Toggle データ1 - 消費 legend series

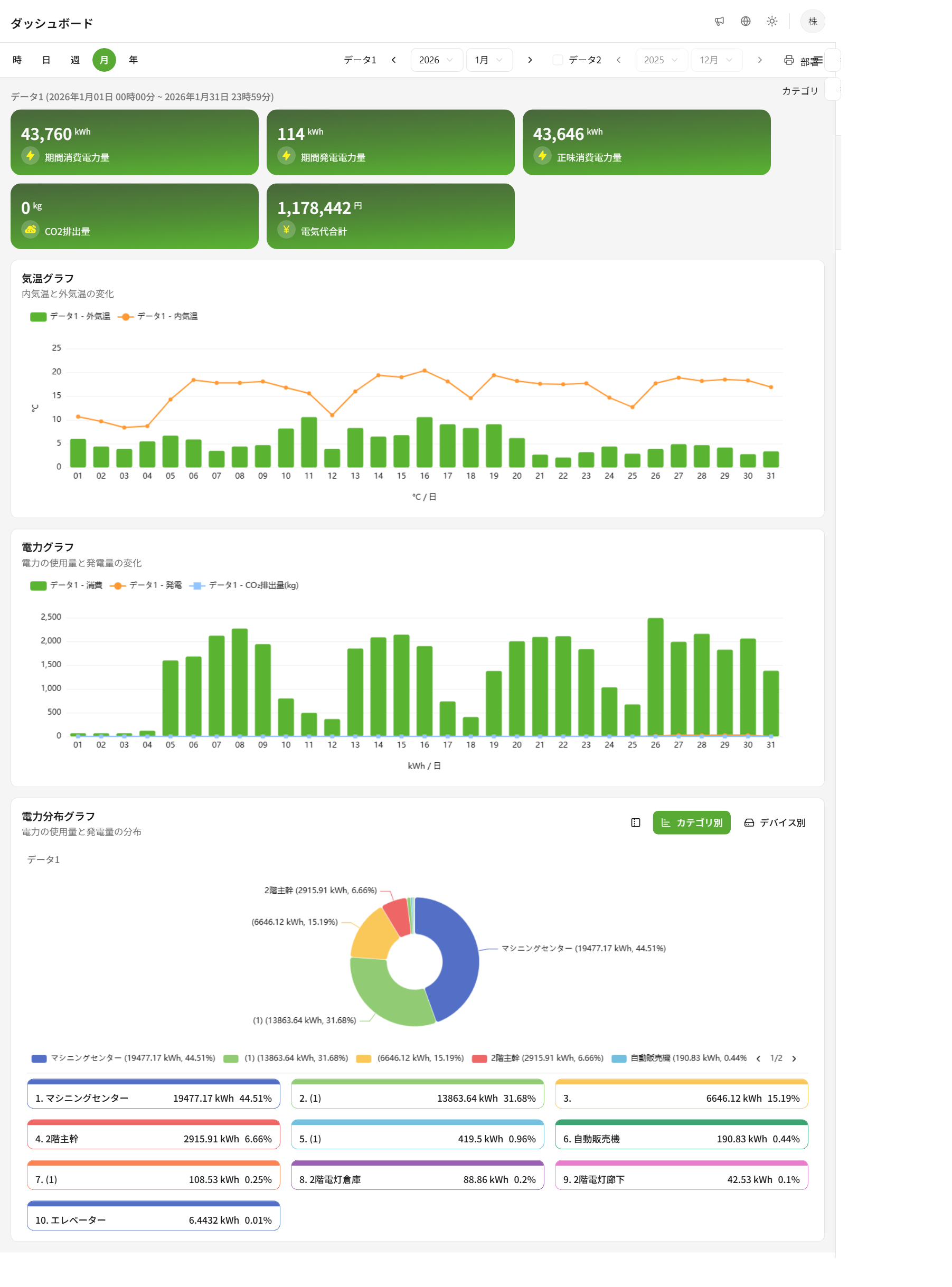(x=67, y=585)
